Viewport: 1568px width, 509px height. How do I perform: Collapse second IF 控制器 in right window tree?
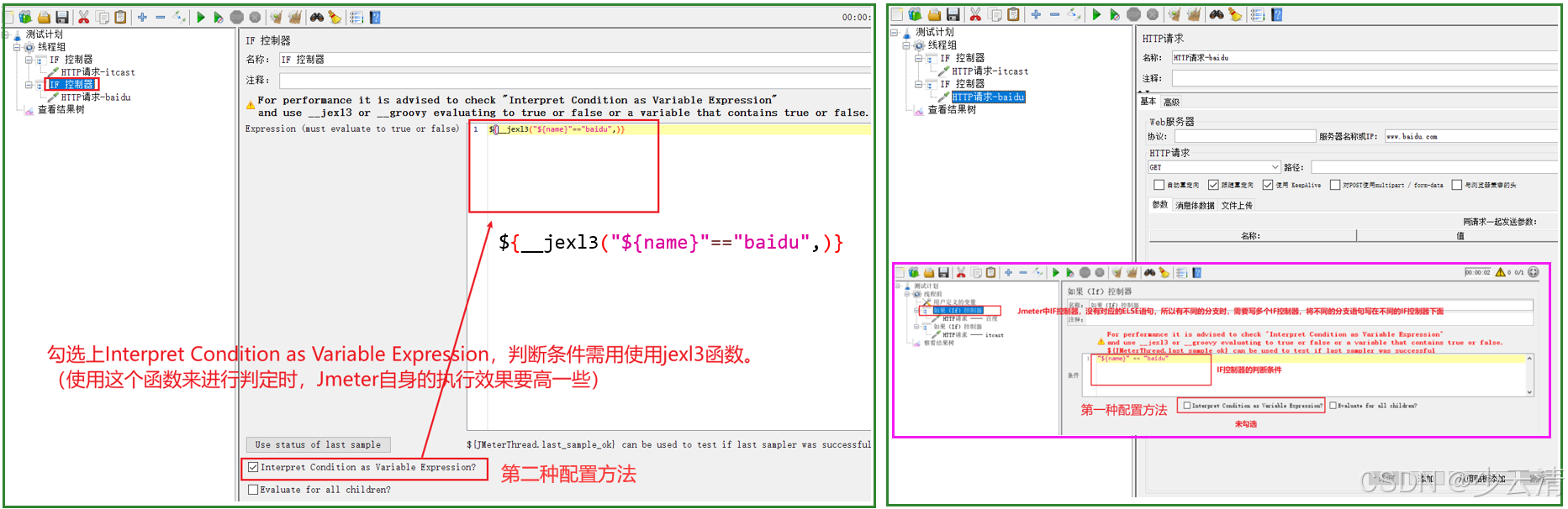(x=919, y=84)
